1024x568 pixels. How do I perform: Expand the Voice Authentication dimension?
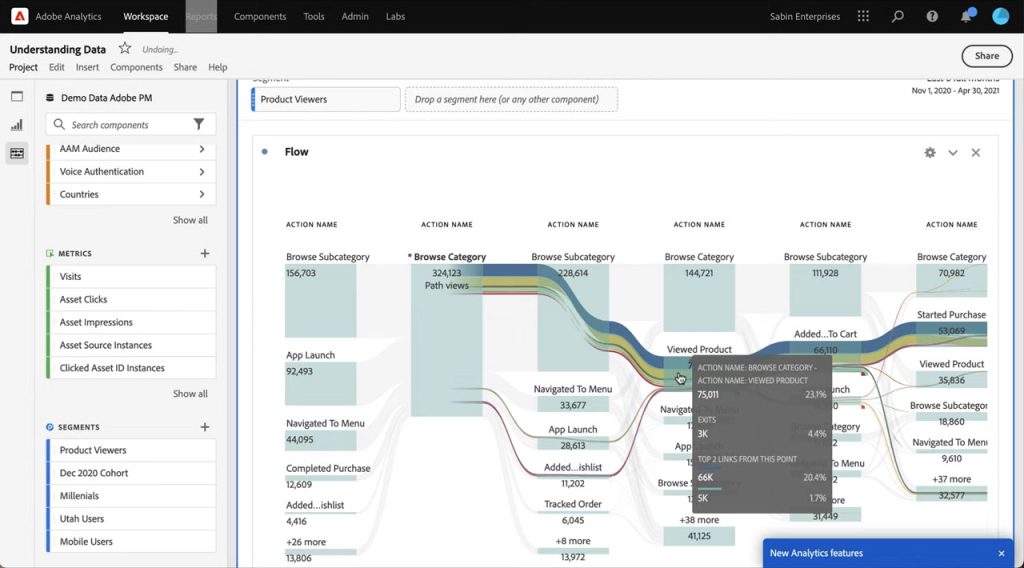pyautogui.click(x=202, y=172)
